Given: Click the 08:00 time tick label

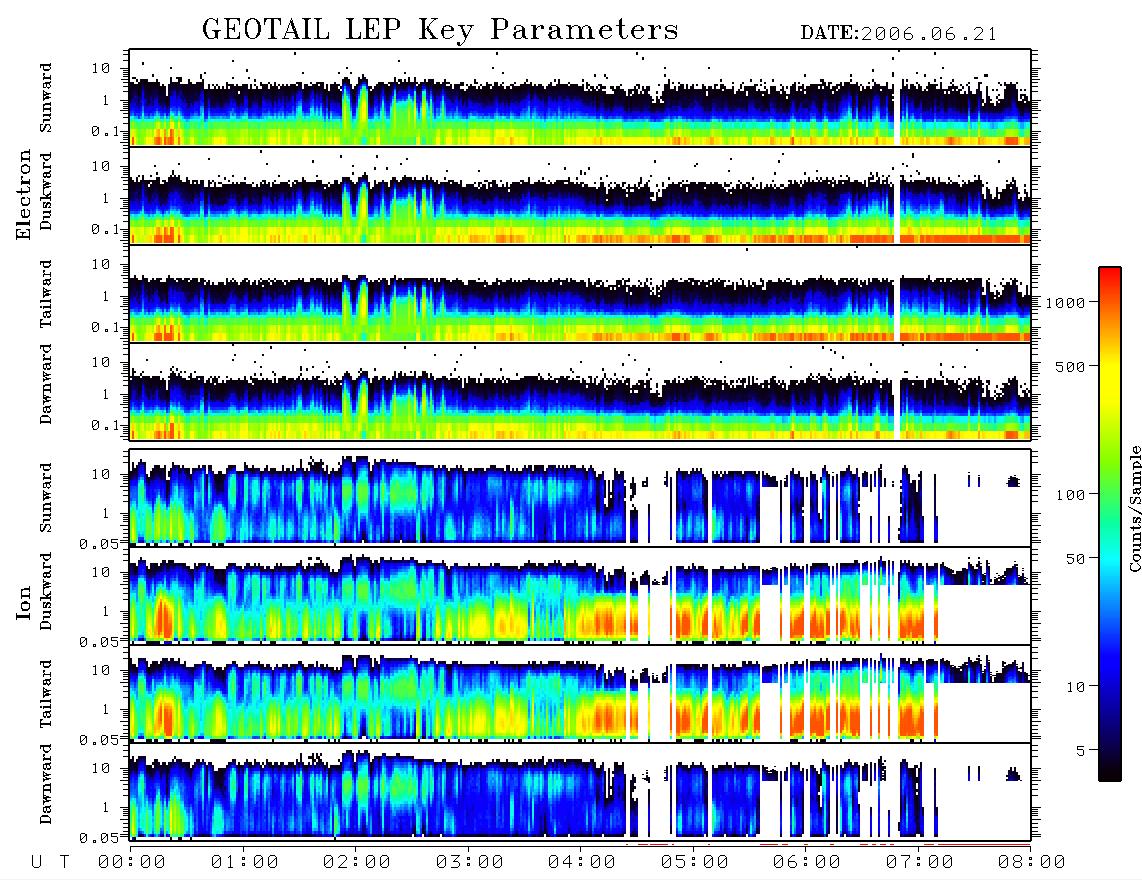Looking at the screenshot, I should pos(1032,862).
